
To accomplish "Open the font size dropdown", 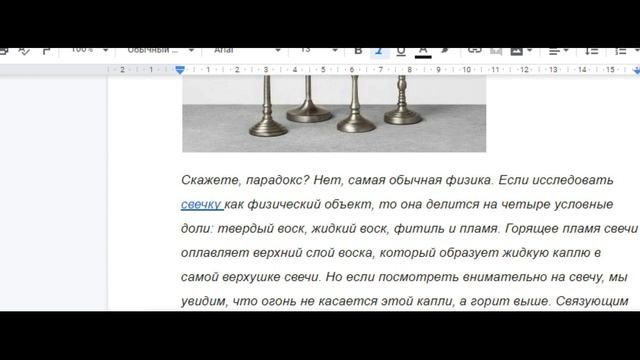I will (319, 50).
